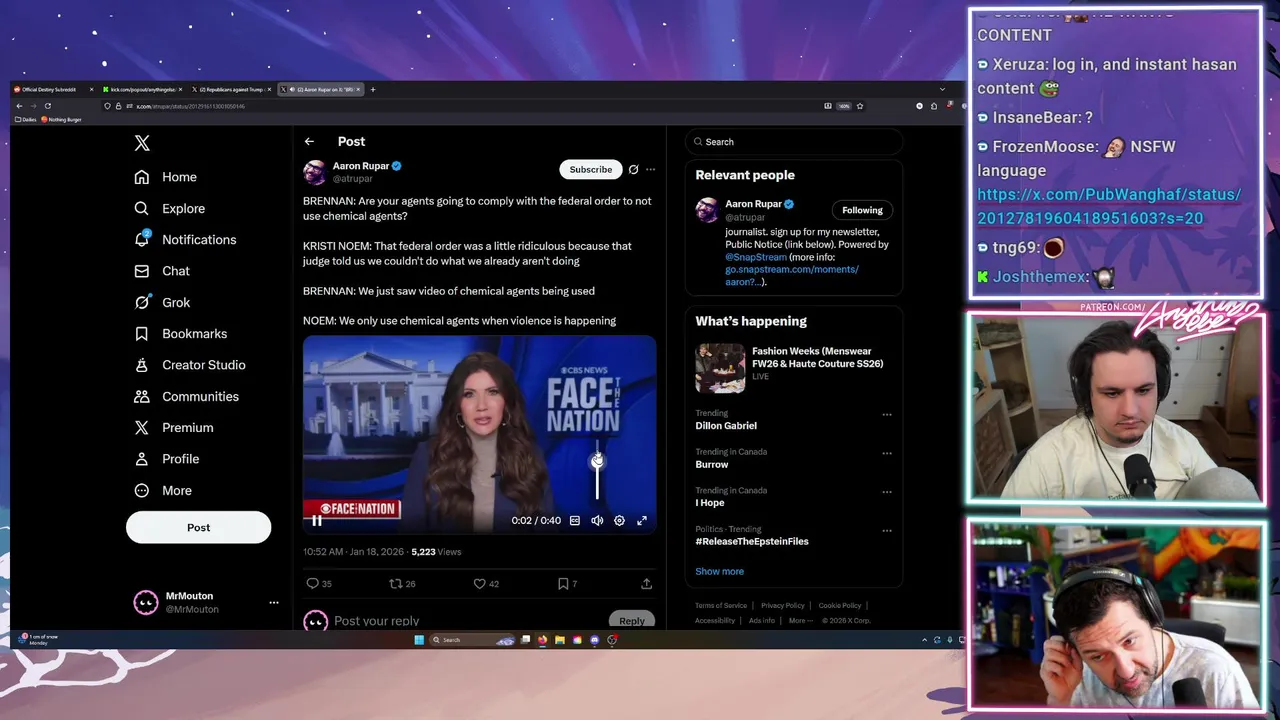
Task: Reload the page in browser
Action: pos(47,106)
